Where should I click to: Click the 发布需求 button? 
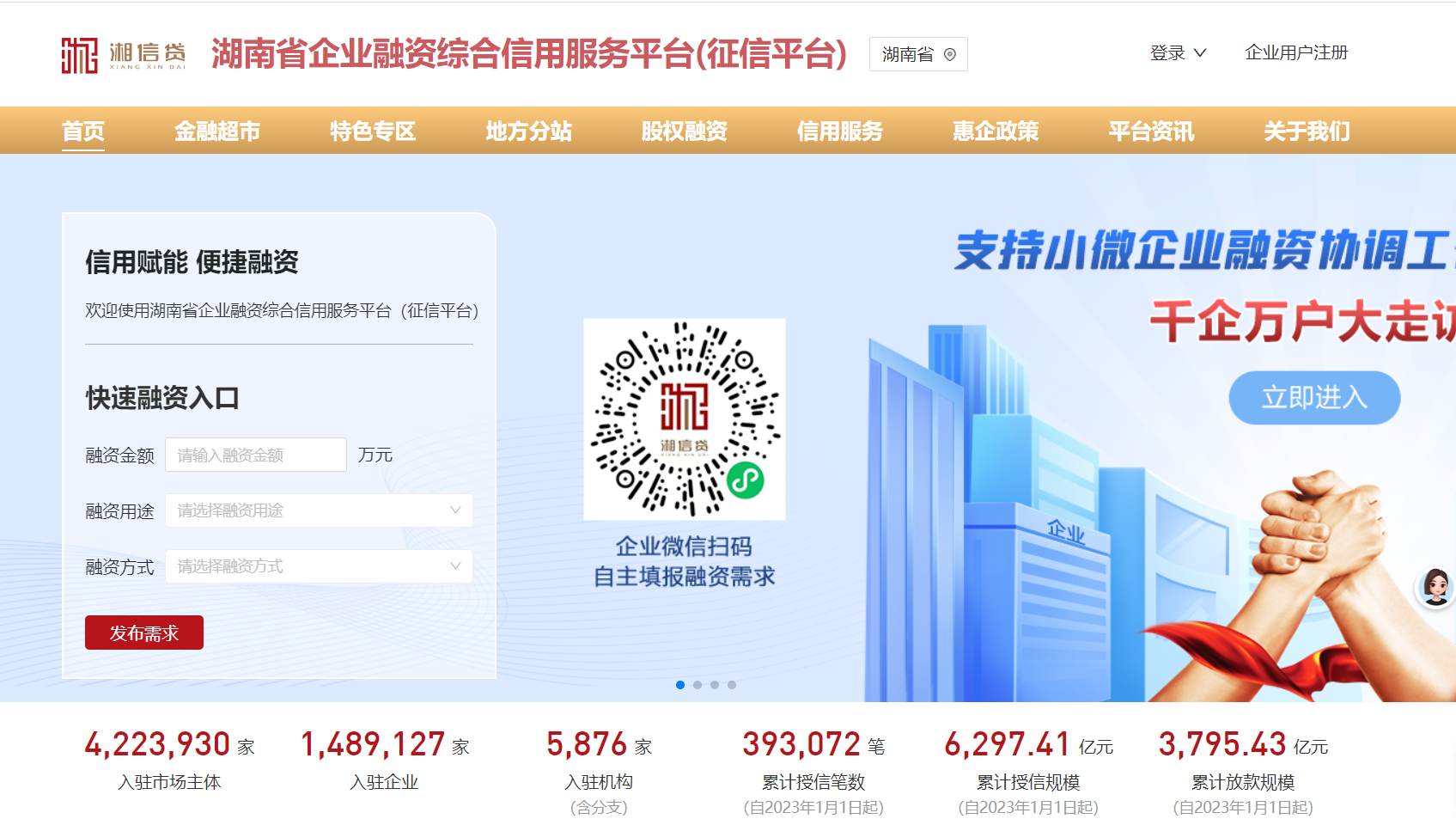click(144, 633)
